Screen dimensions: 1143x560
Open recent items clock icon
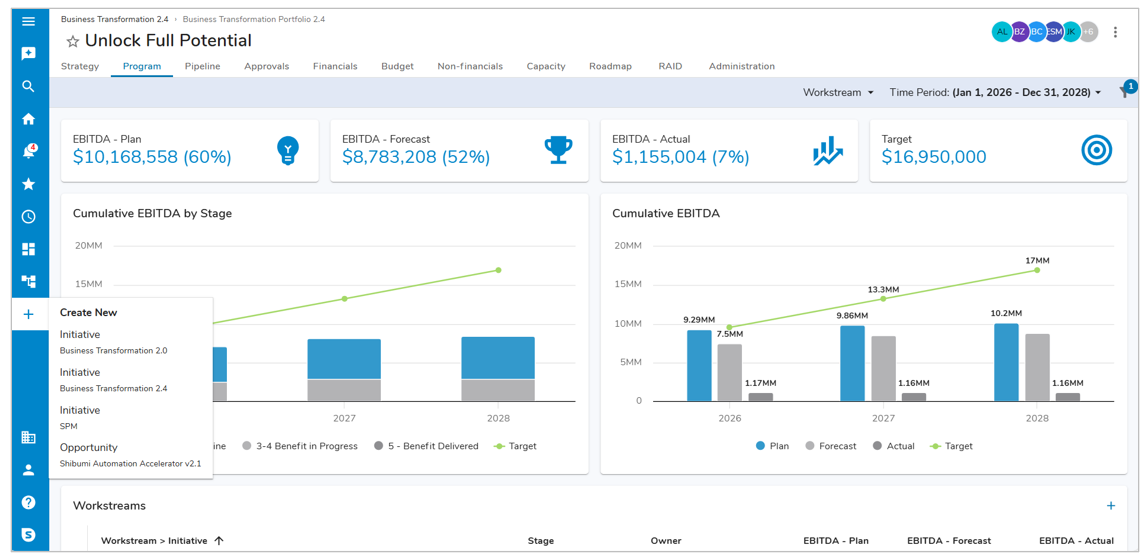pyautogui.click(x=28, y=217)
